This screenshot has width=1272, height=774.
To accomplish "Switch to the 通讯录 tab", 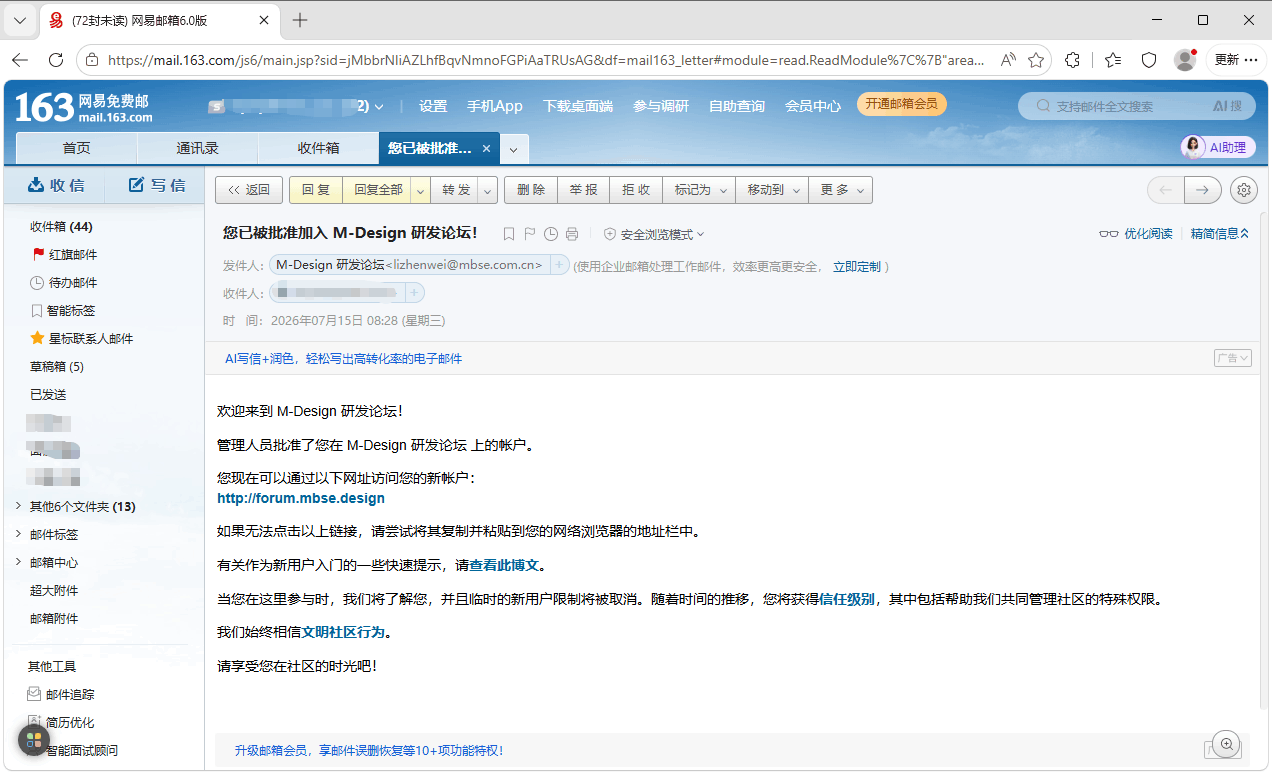I will click(197, 148).
